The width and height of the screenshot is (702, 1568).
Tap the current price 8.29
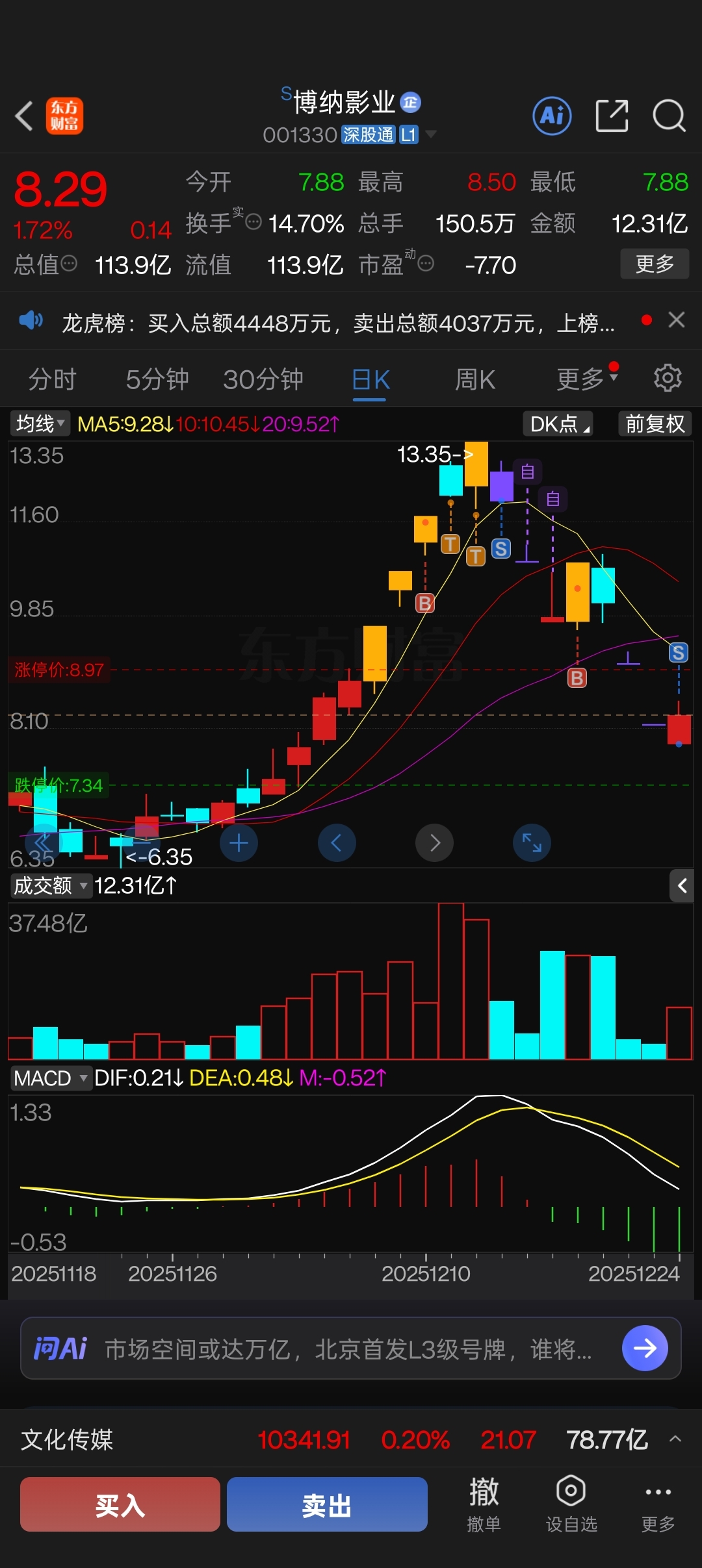pos(60,190)
